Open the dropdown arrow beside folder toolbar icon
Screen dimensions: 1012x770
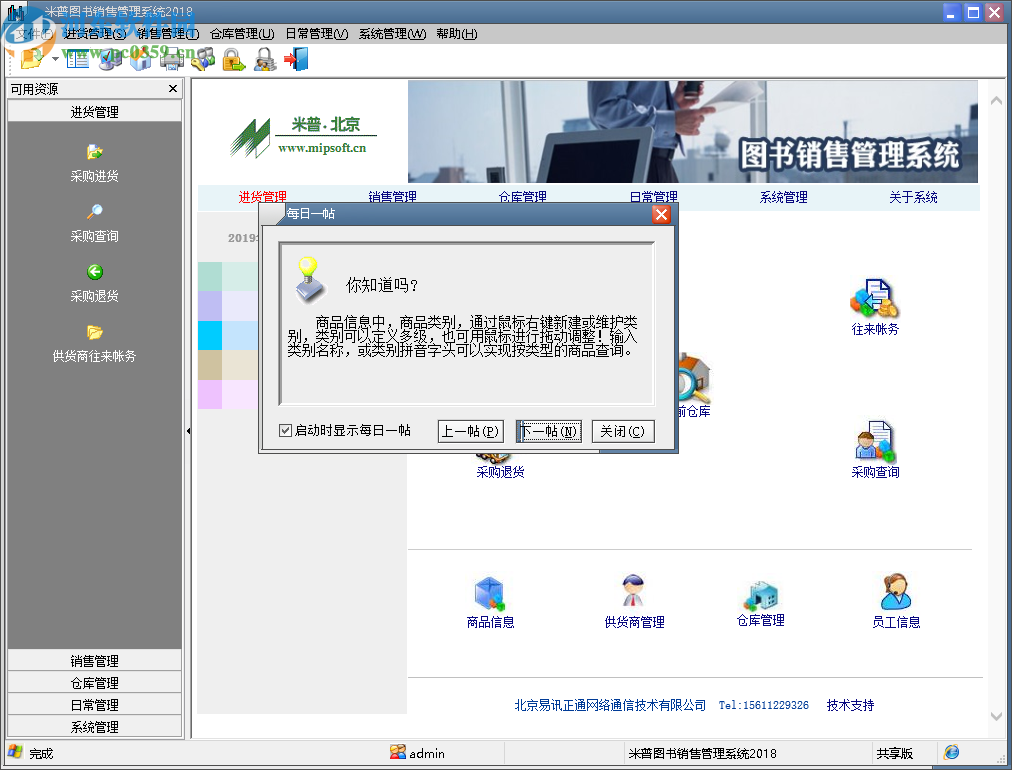pos(56,59)
